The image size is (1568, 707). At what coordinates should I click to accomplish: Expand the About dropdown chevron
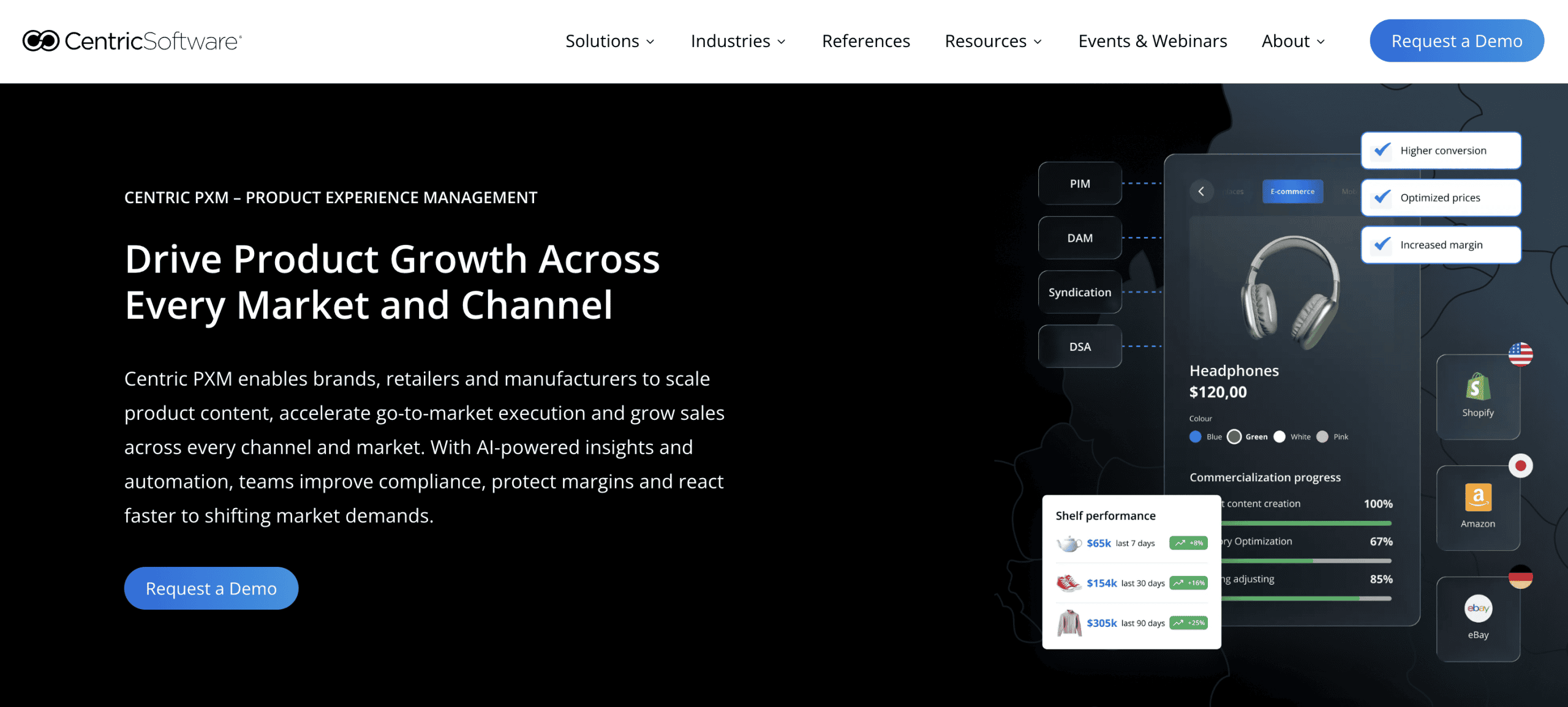1320,42
